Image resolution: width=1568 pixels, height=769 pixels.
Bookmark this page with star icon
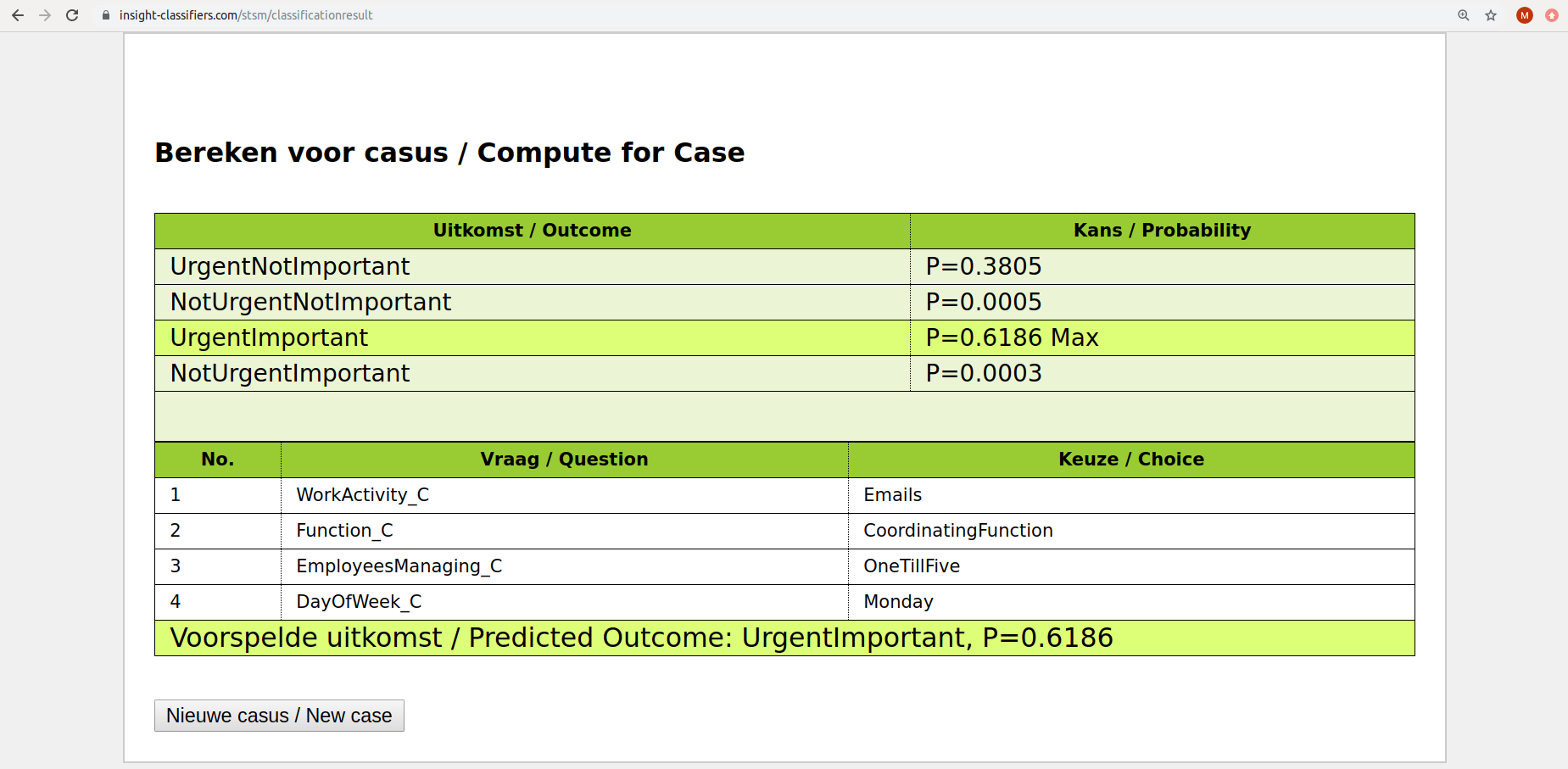click(x=1491, y=15)
